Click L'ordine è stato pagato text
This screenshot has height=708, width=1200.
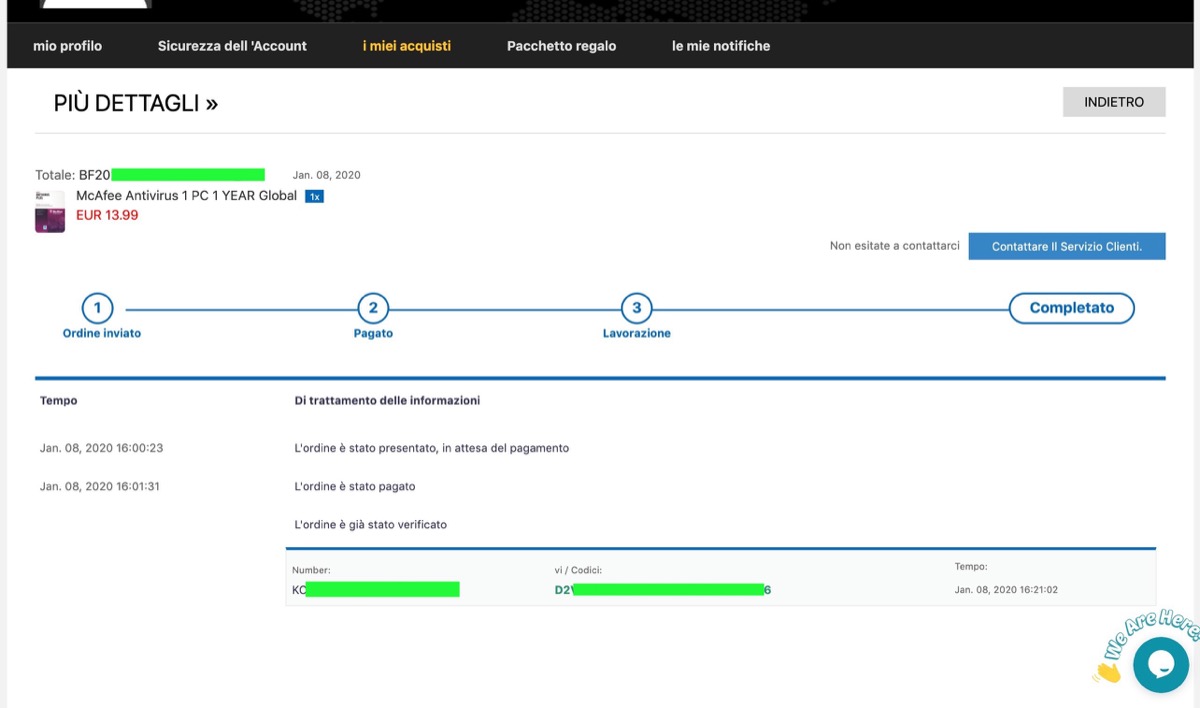tap(354, 486)
